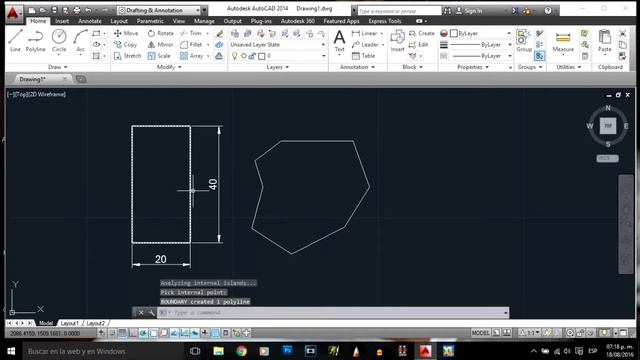The image size is (640, 360).
Task: Expand the Draw panel
Action: pyautogui.click(x=58, y=67)
